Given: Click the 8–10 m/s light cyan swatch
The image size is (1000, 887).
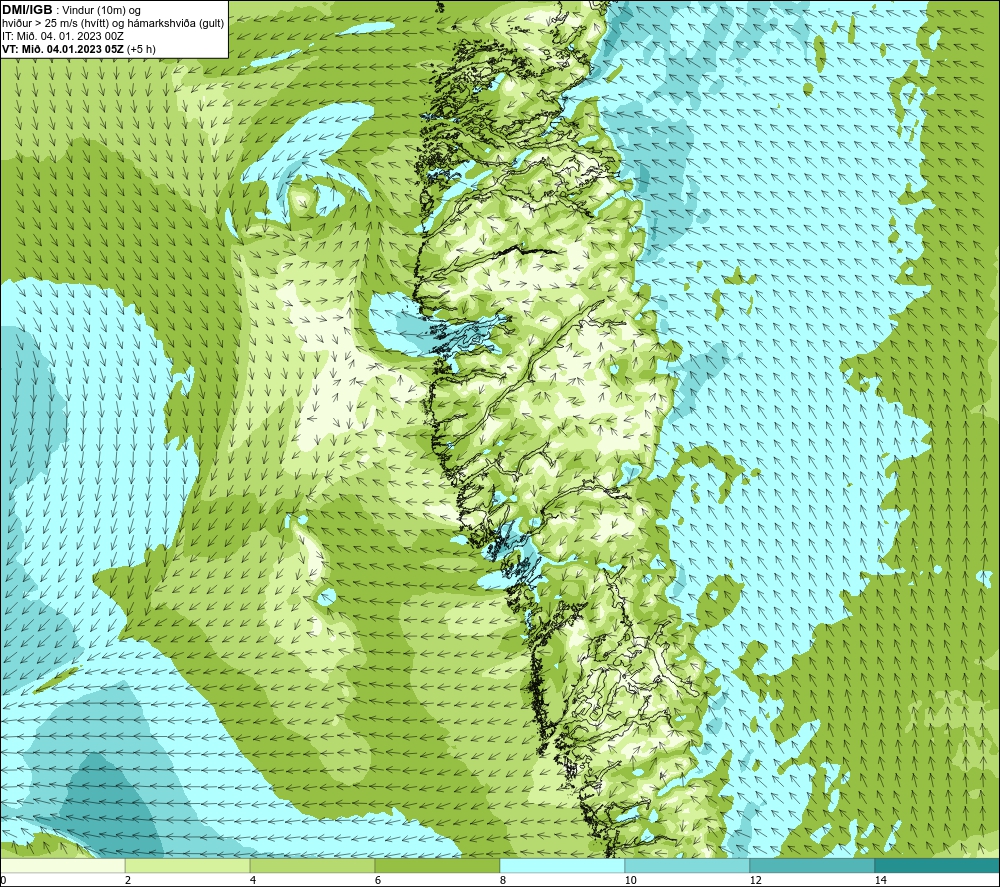Looking at the screenshot, I should (x=562, y=865).
